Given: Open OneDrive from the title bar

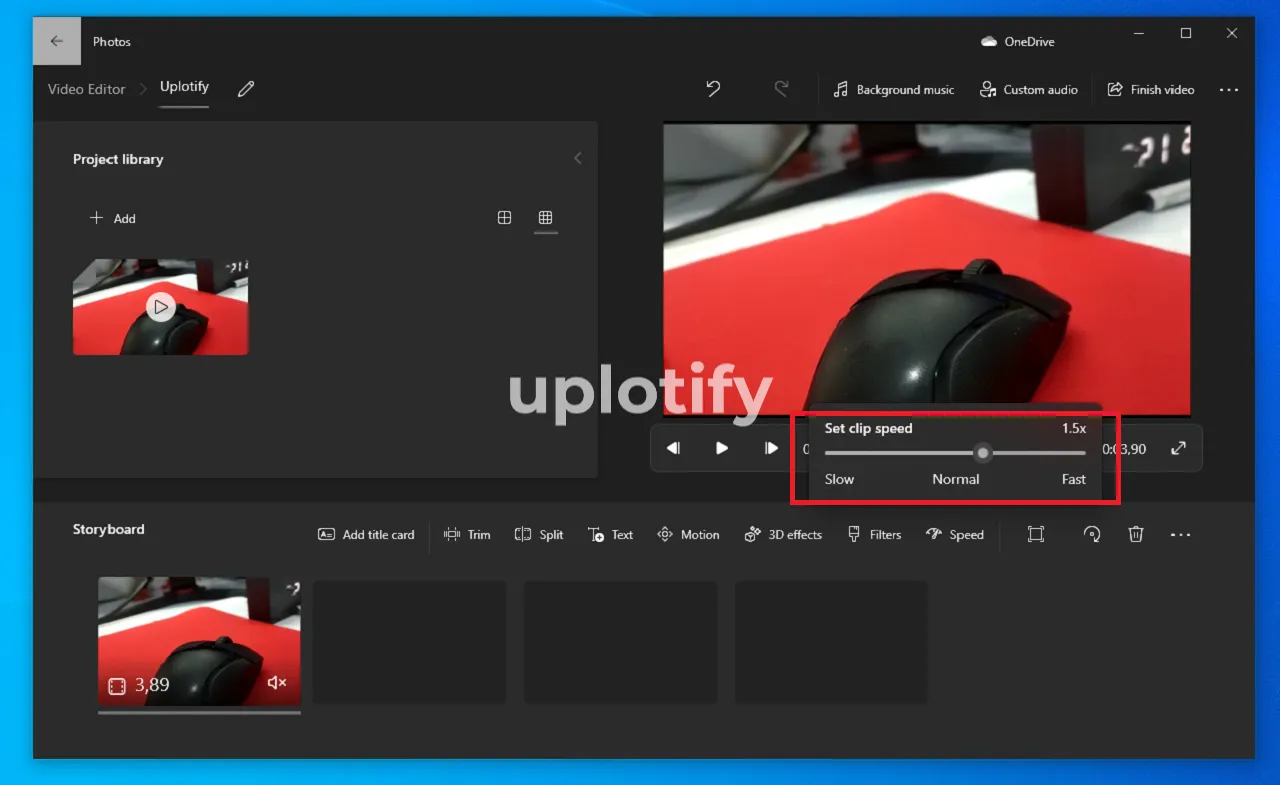Looking at the screenshot, I should tap(1018, 42).
